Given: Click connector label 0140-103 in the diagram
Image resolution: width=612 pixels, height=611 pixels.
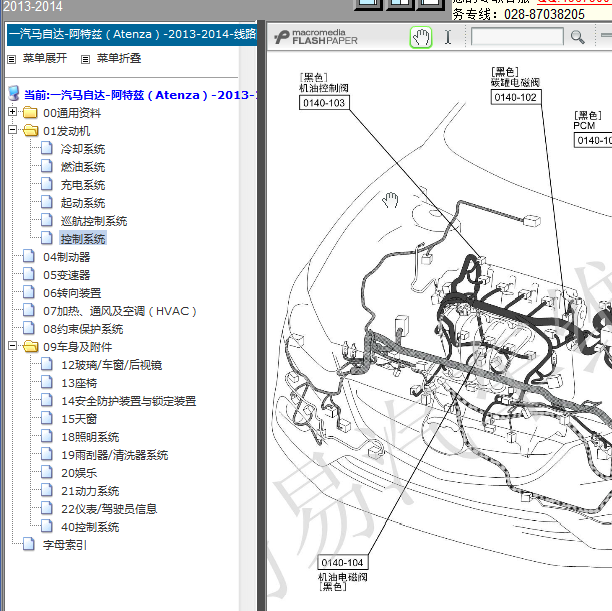Looking at the screenshot, I should (x=324, y=103).
